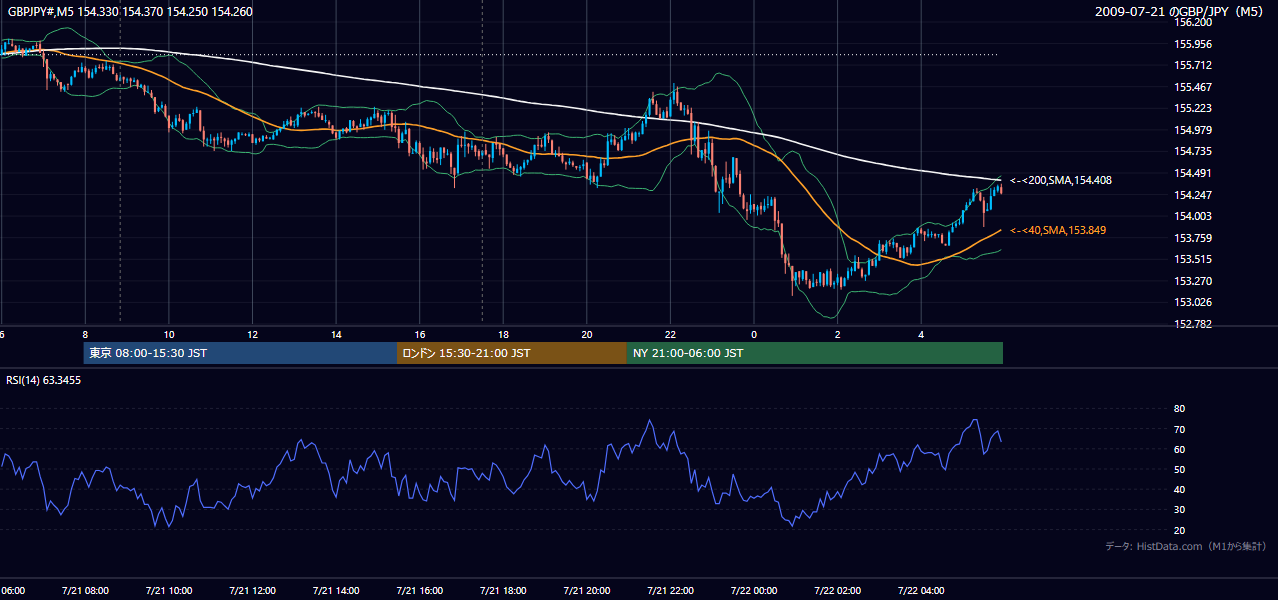
Task: Click the RSI scale value 70
Action: coord(1179,429)
